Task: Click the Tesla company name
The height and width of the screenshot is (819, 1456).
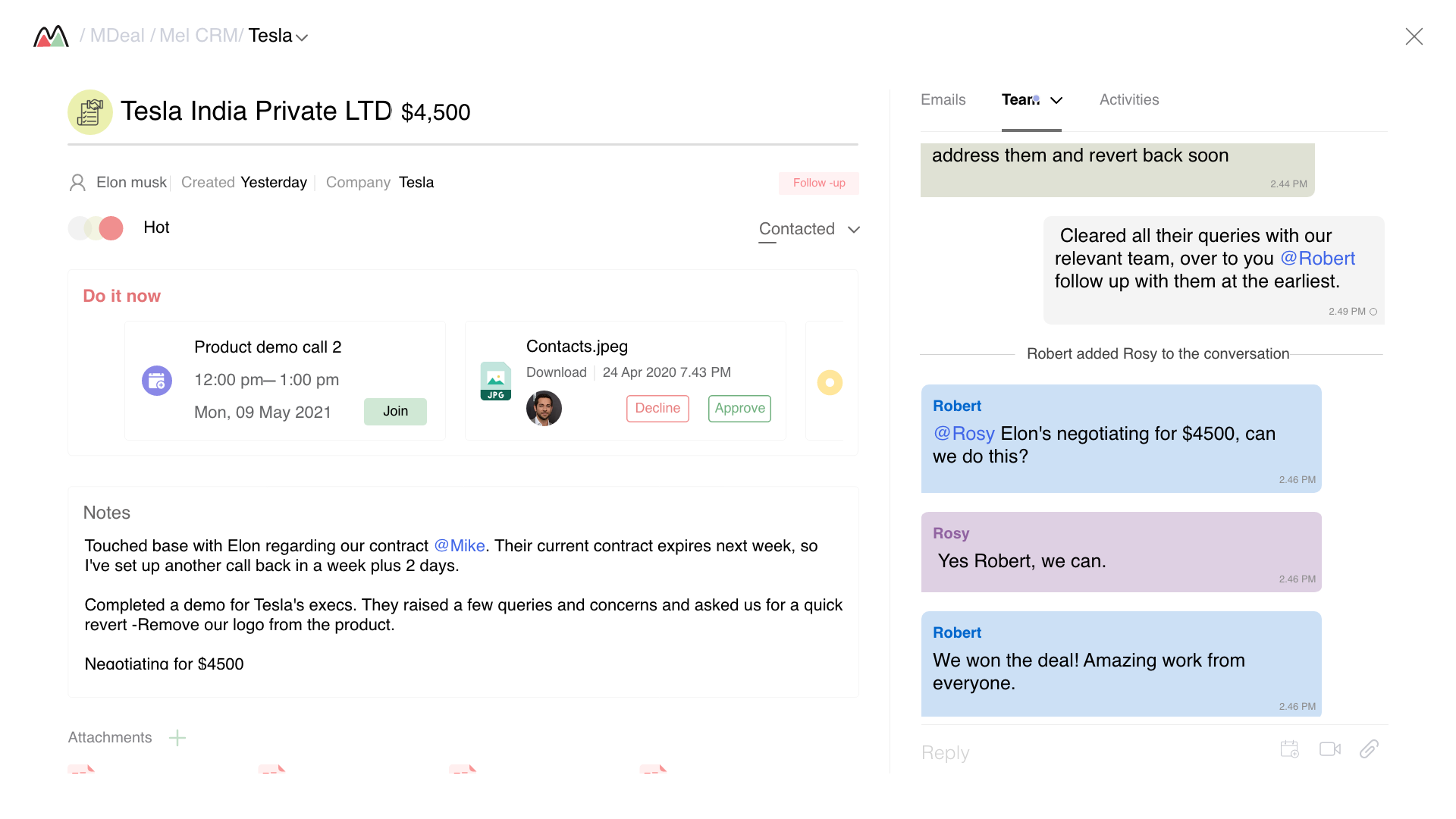Action: click(x=416, y=183)
